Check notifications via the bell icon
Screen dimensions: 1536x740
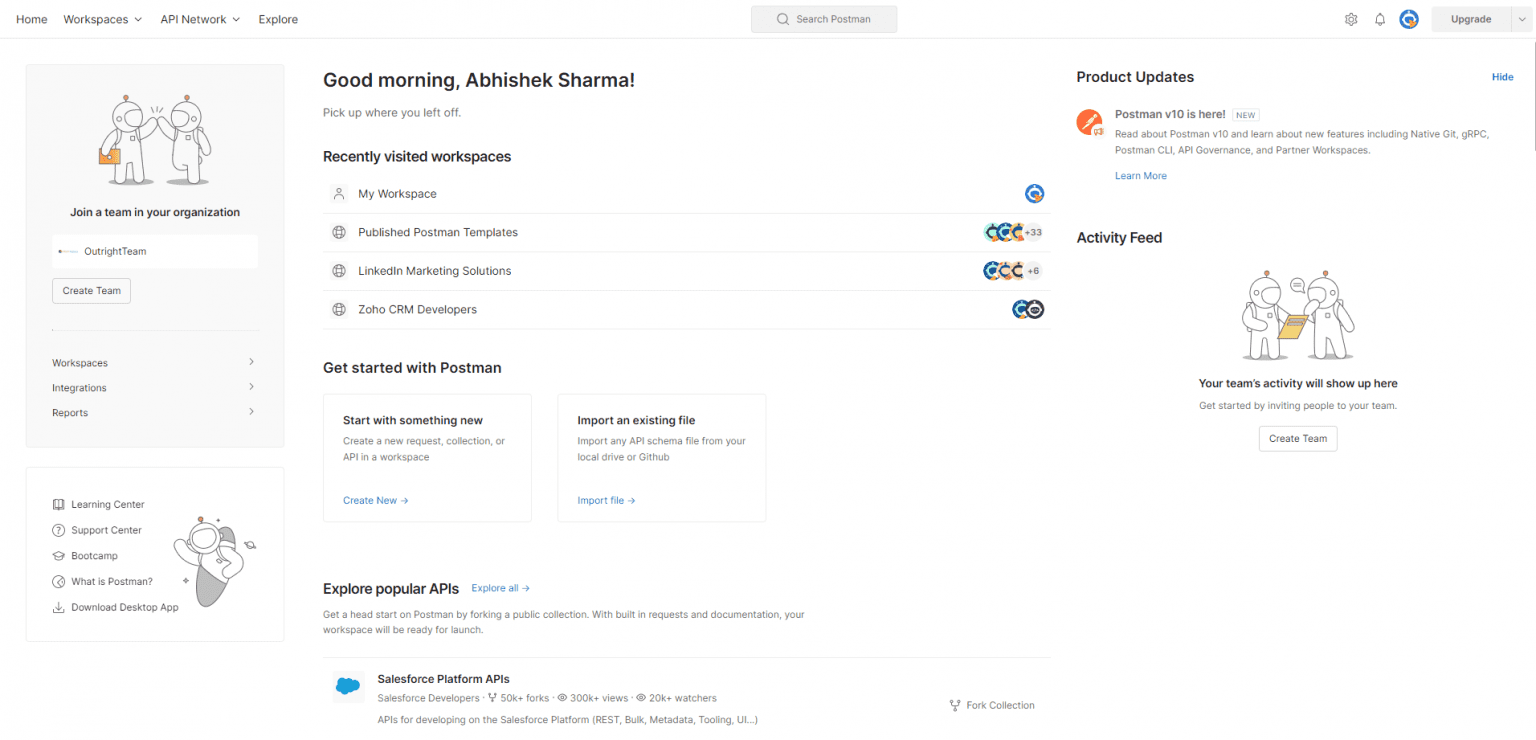click(1380, 19)
